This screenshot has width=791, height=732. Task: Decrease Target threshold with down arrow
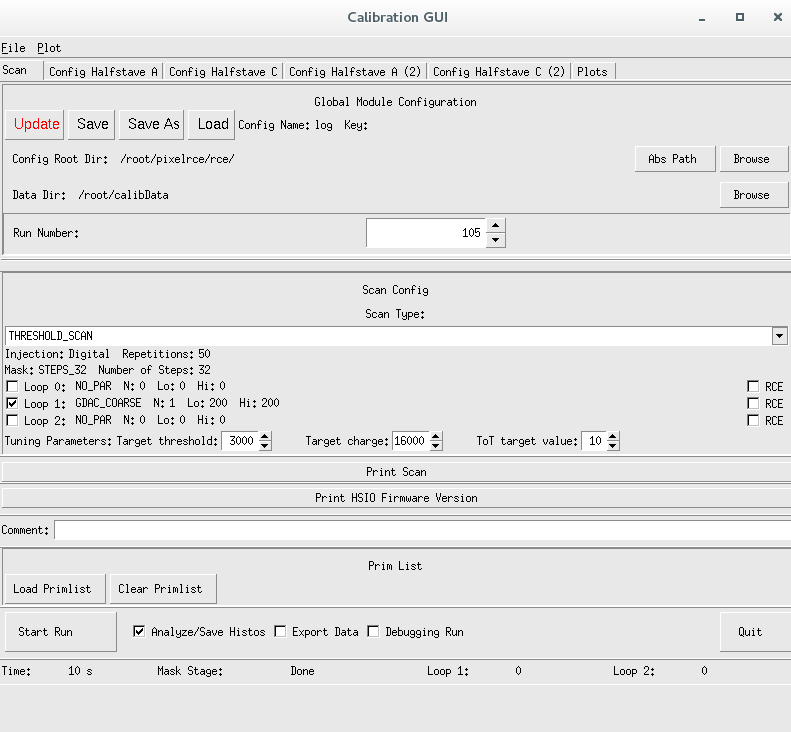tap(265, 446)
